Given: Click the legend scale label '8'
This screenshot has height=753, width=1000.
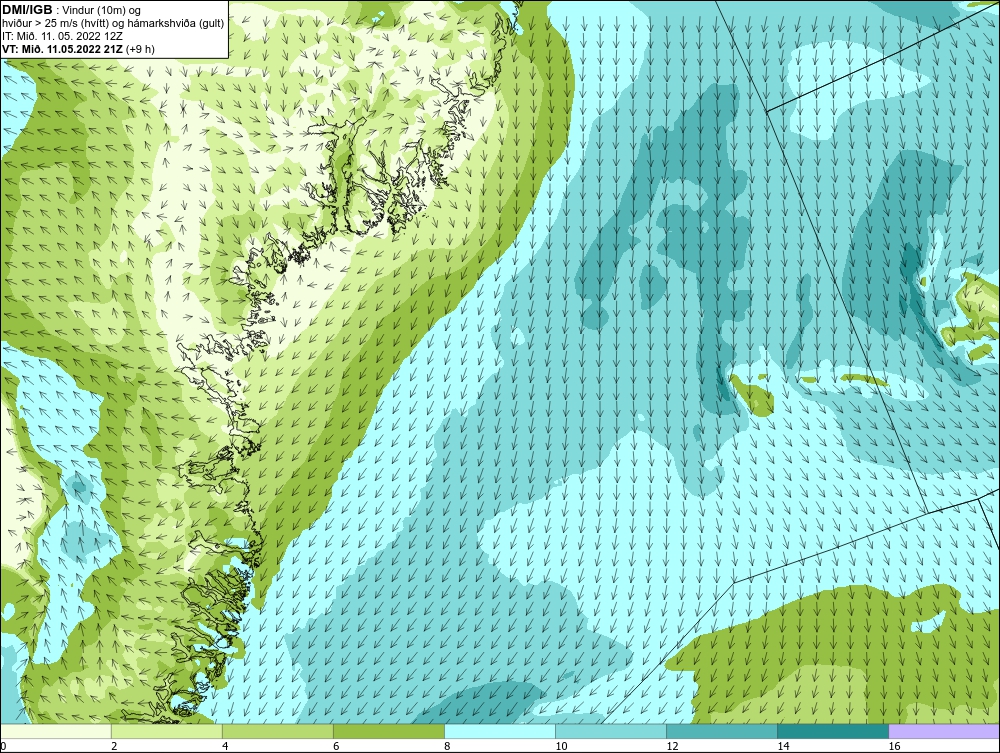Looking at the screenshot, I should (x=447, y=746).
